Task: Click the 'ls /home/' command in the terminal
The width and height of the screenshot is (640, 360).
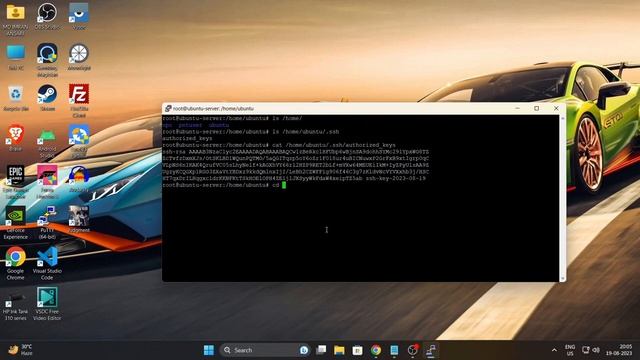Action: (x=287, y=118)
